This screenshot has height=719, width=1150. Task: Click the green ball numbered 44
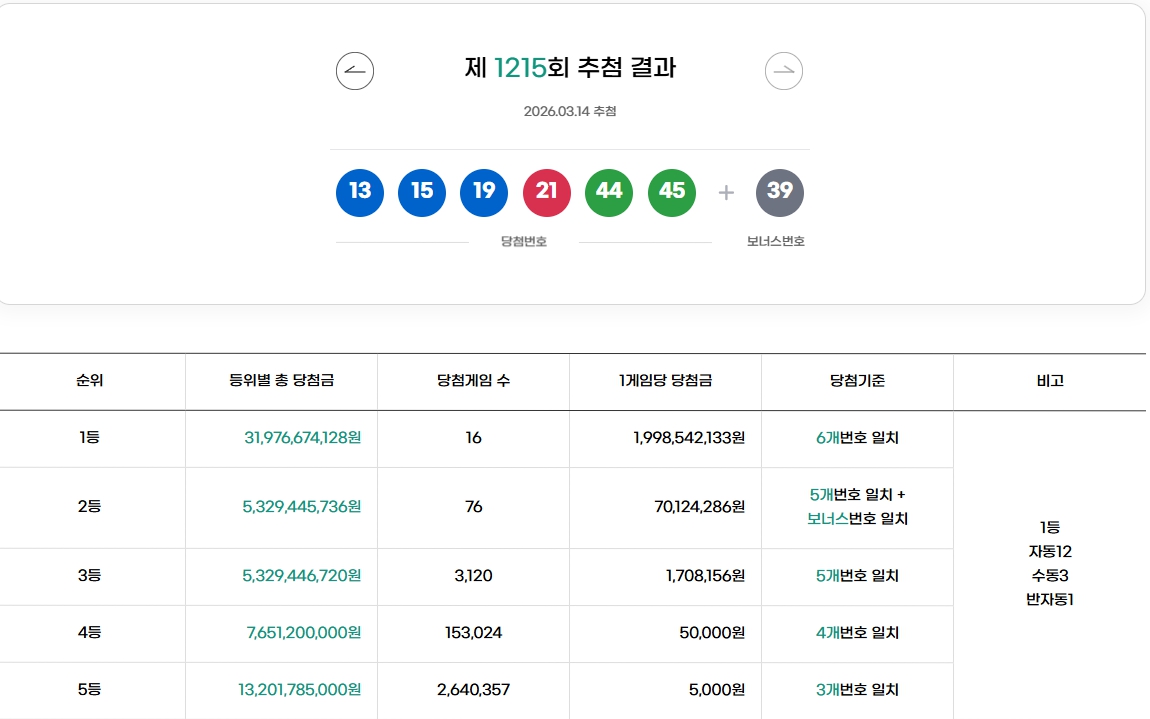click(x=609, y=192)
